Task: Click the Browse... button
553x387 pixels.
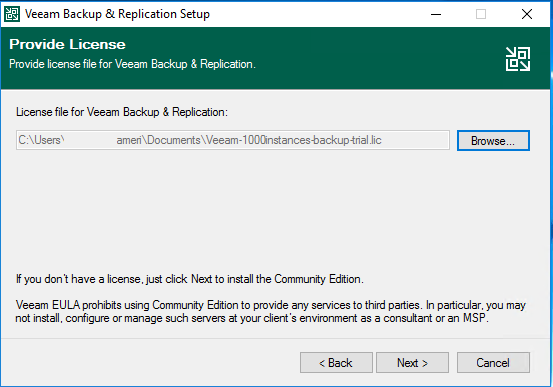Action: 493,140
